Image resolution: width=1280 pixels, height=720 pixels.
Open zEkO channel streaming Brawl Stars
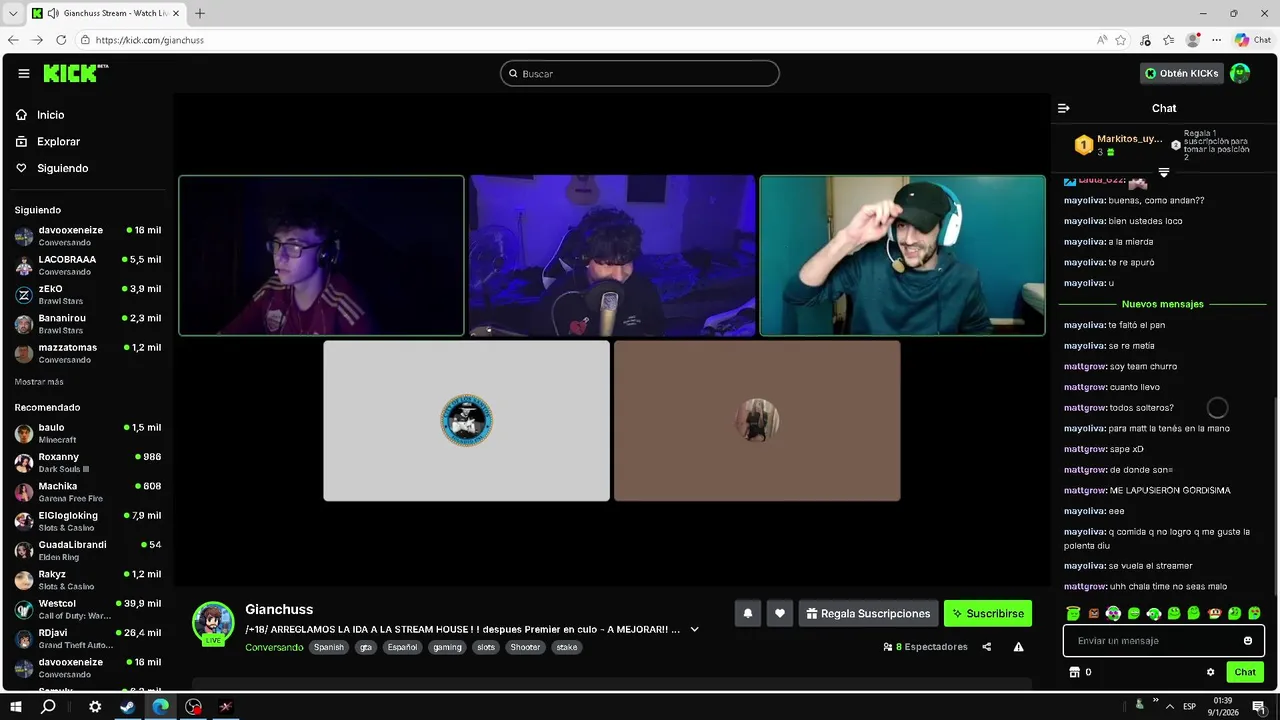(88, 295)
